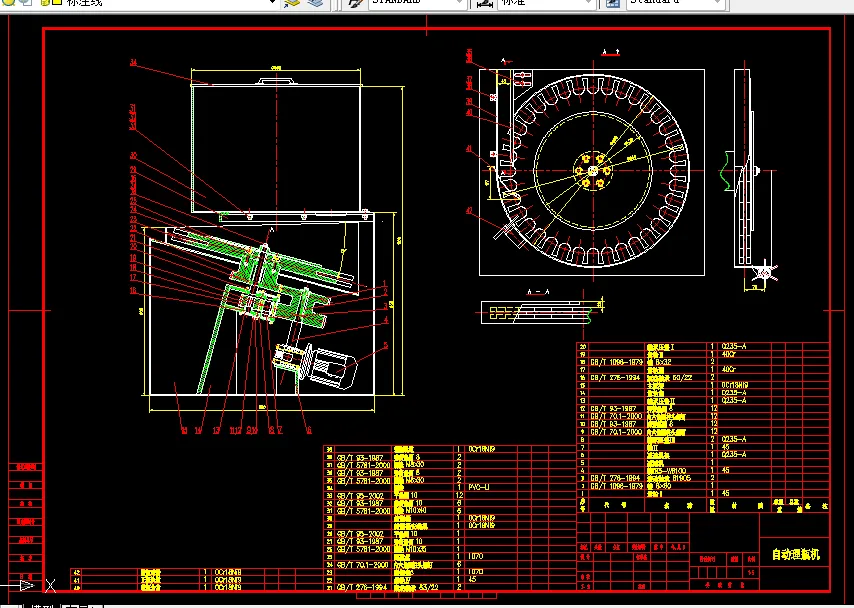Select part callout 42 near circular plate
854x608 pixels.
click(x=469, y=211)
